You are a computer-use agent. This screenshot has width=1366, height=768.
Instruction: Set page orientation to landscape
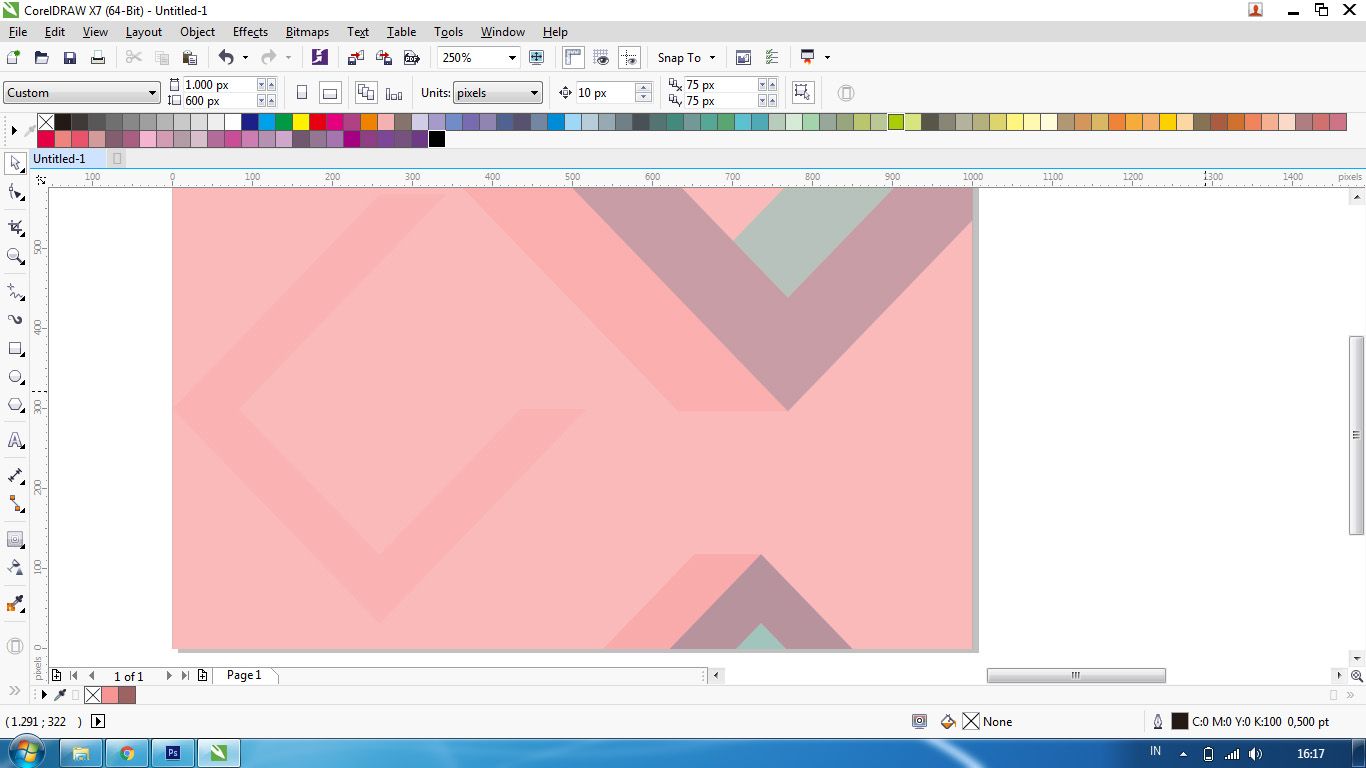[x=330, y=93]
